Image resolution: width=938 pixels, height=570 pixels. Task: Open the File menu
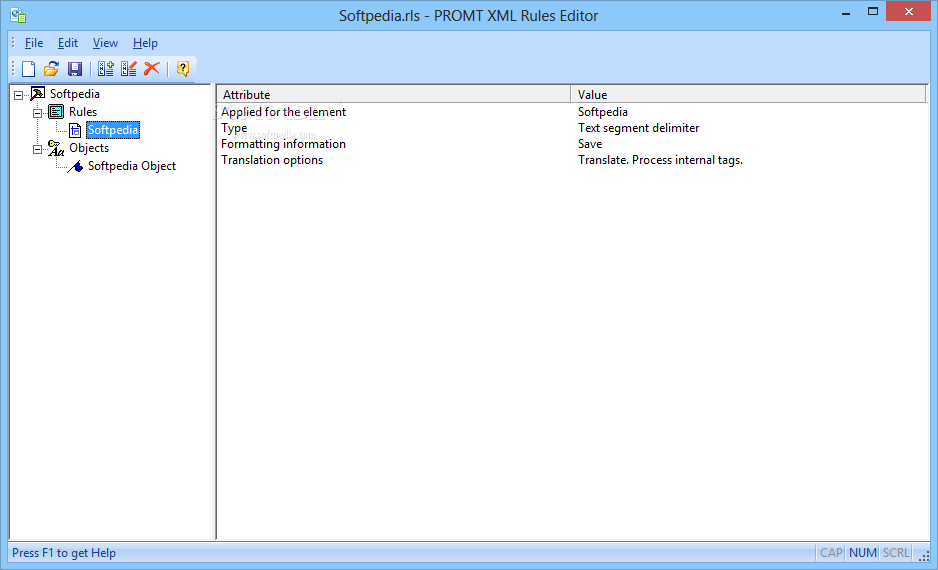pos(34,43)
